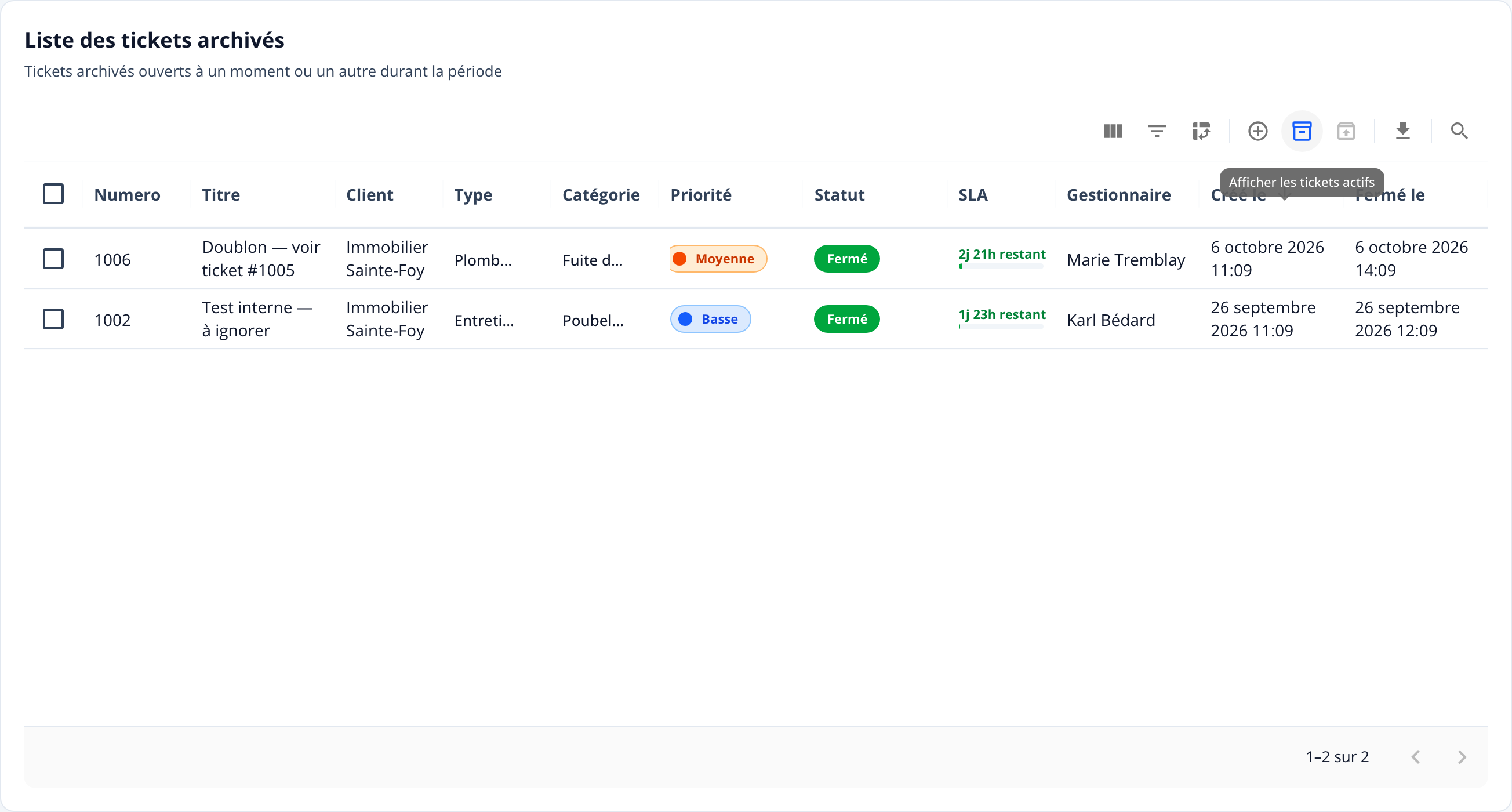This screenshot has width=1512, height=812.
Task: Open the search magnifier icon
Action: click(1459, 131)
